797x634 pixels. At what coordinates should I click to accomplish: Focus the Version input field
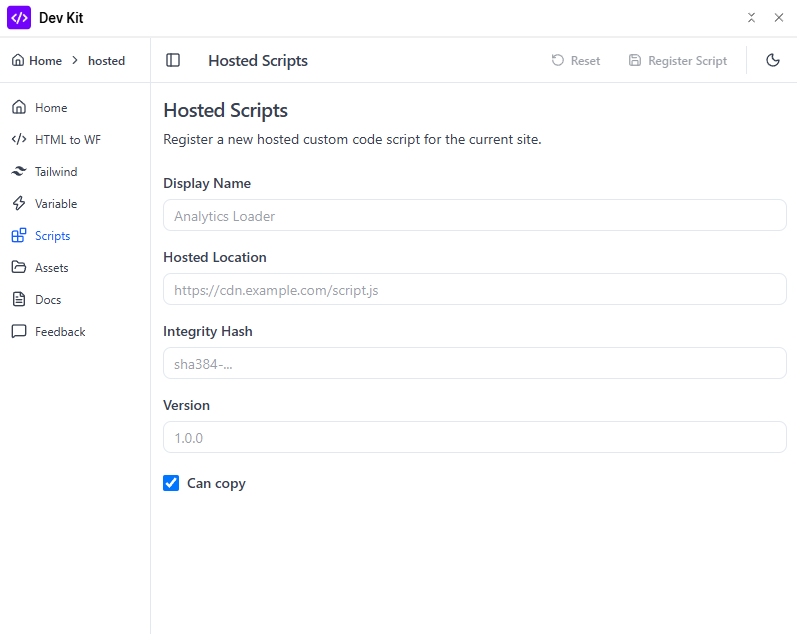pos(475,437)
